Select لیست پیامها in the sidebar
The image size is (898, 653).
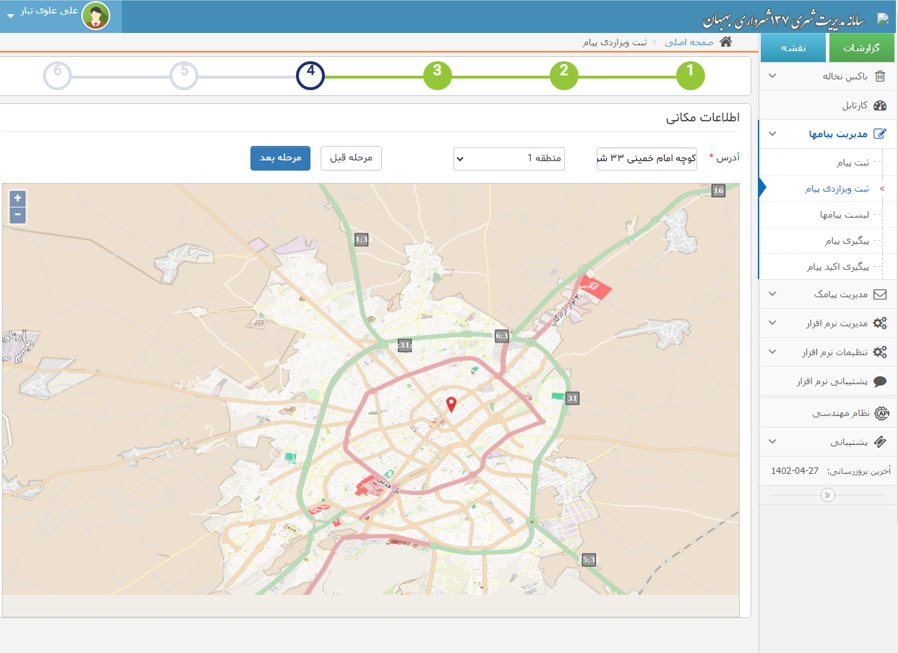(x=844, y=215)
